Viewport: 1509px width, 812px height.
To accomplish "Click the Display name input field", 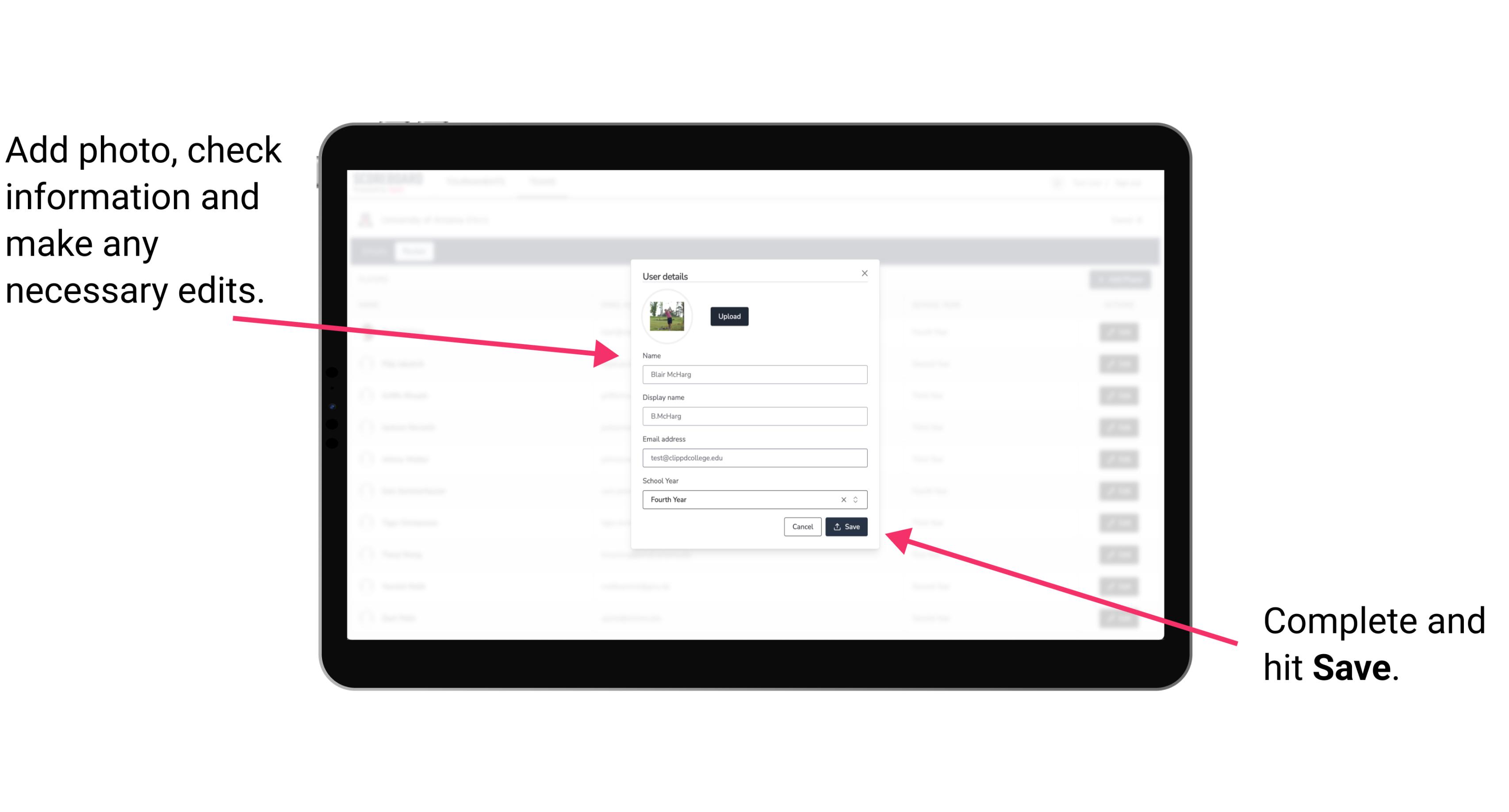I will click(753, 416).
